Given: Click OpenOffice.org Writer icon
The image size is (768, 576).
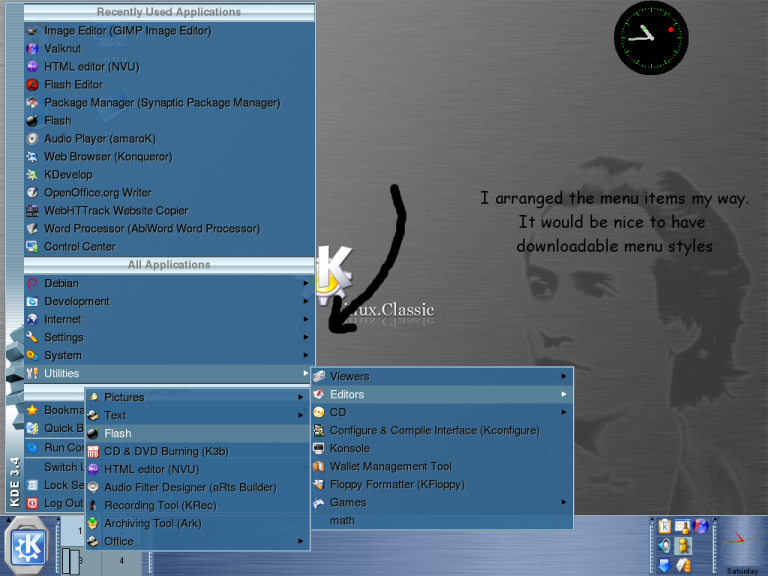Looking at the screenshot, I should point(32,192).
